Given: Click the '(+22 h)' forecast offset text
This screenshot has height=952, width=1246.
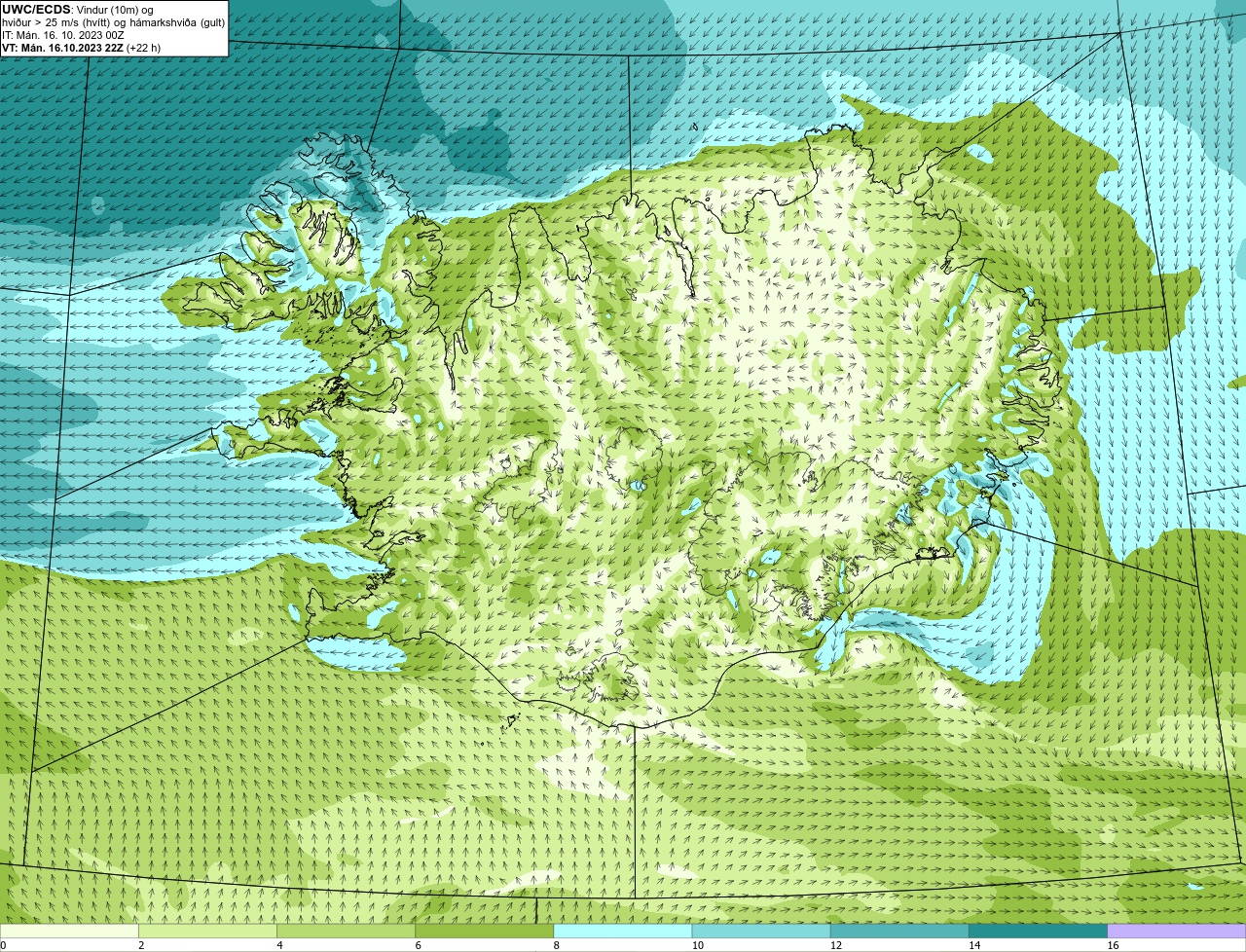Looking at the screenshot, I should click(144, 48).
